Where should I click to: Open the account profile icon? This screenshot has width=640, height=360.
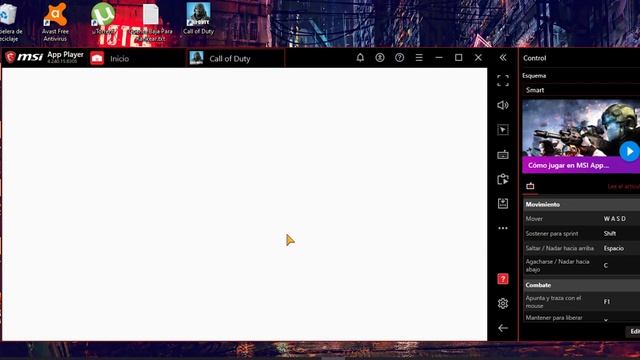coord(380,58)
